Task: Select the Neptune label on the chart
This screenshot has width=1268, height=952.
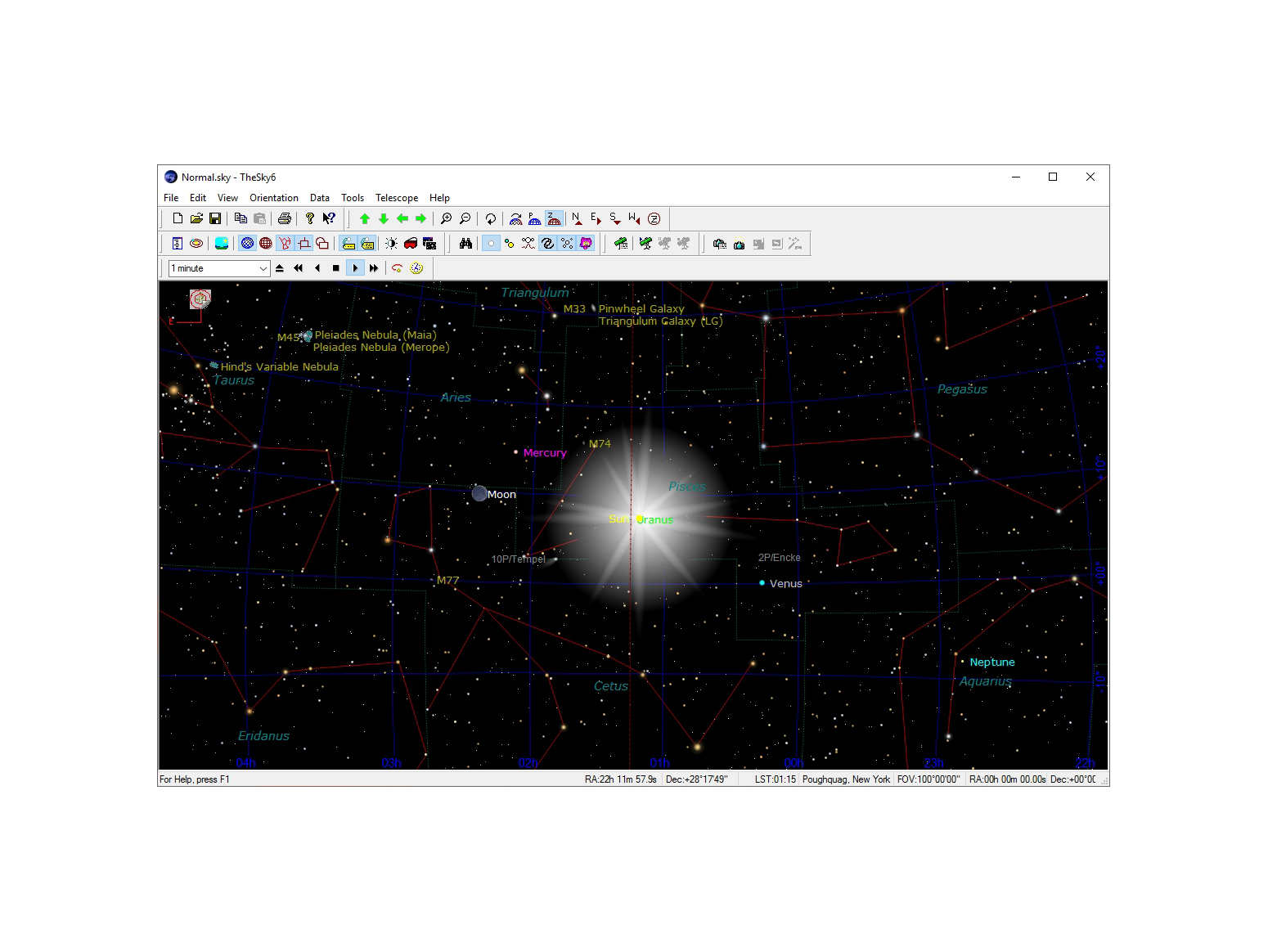Action: (992, 662)
